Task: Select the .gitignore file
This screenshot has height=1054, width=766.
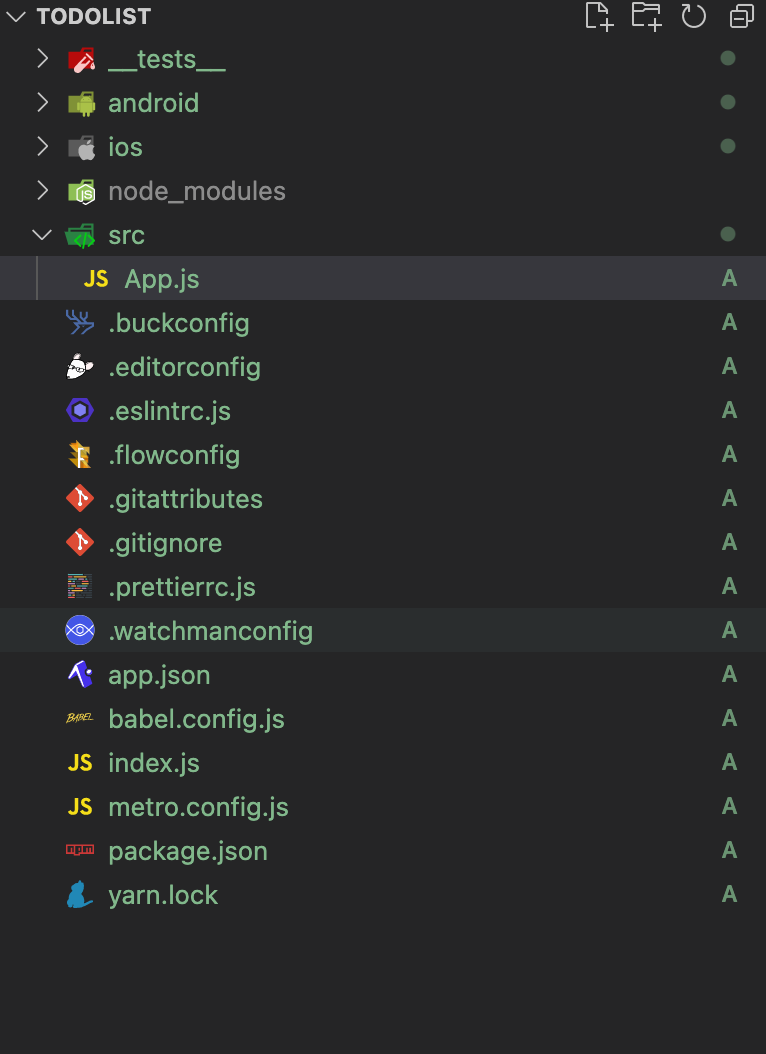Action: [165, 543]
